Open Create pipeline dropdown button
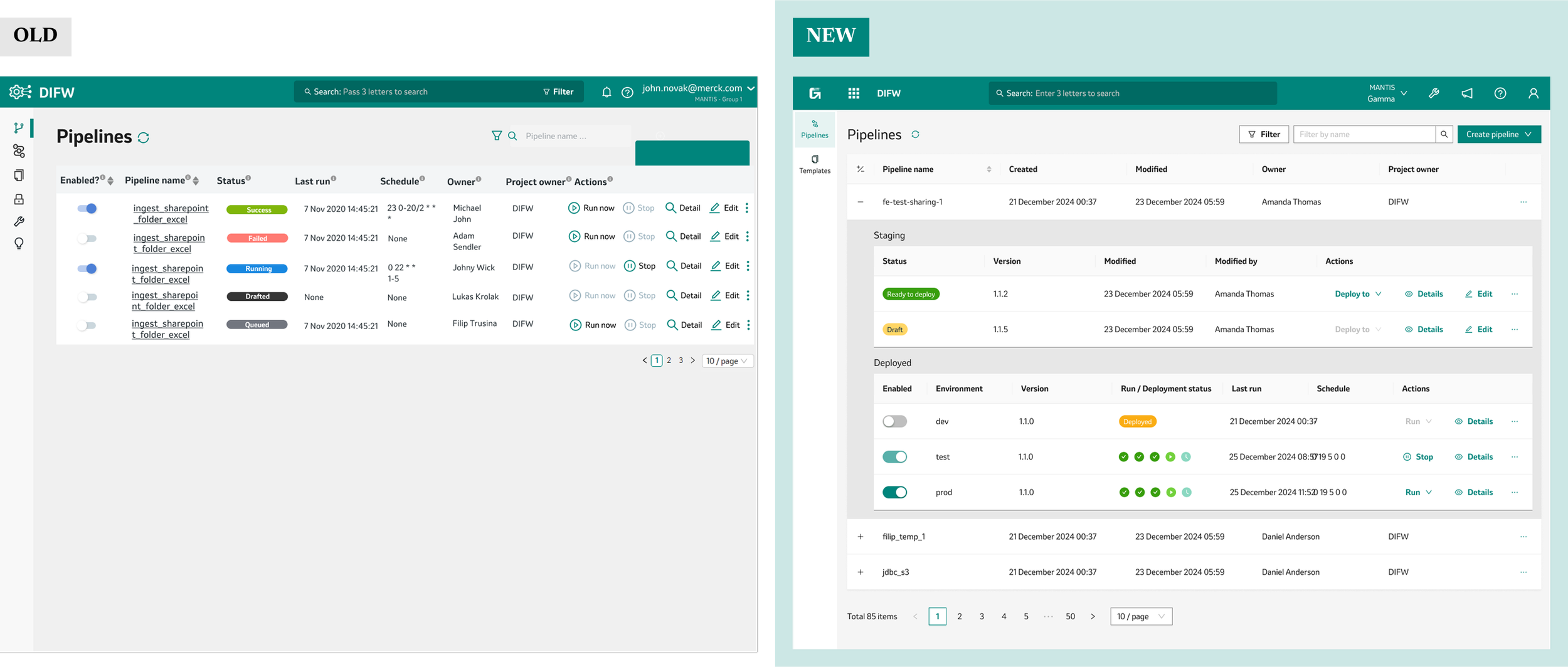 point(1499,134)
